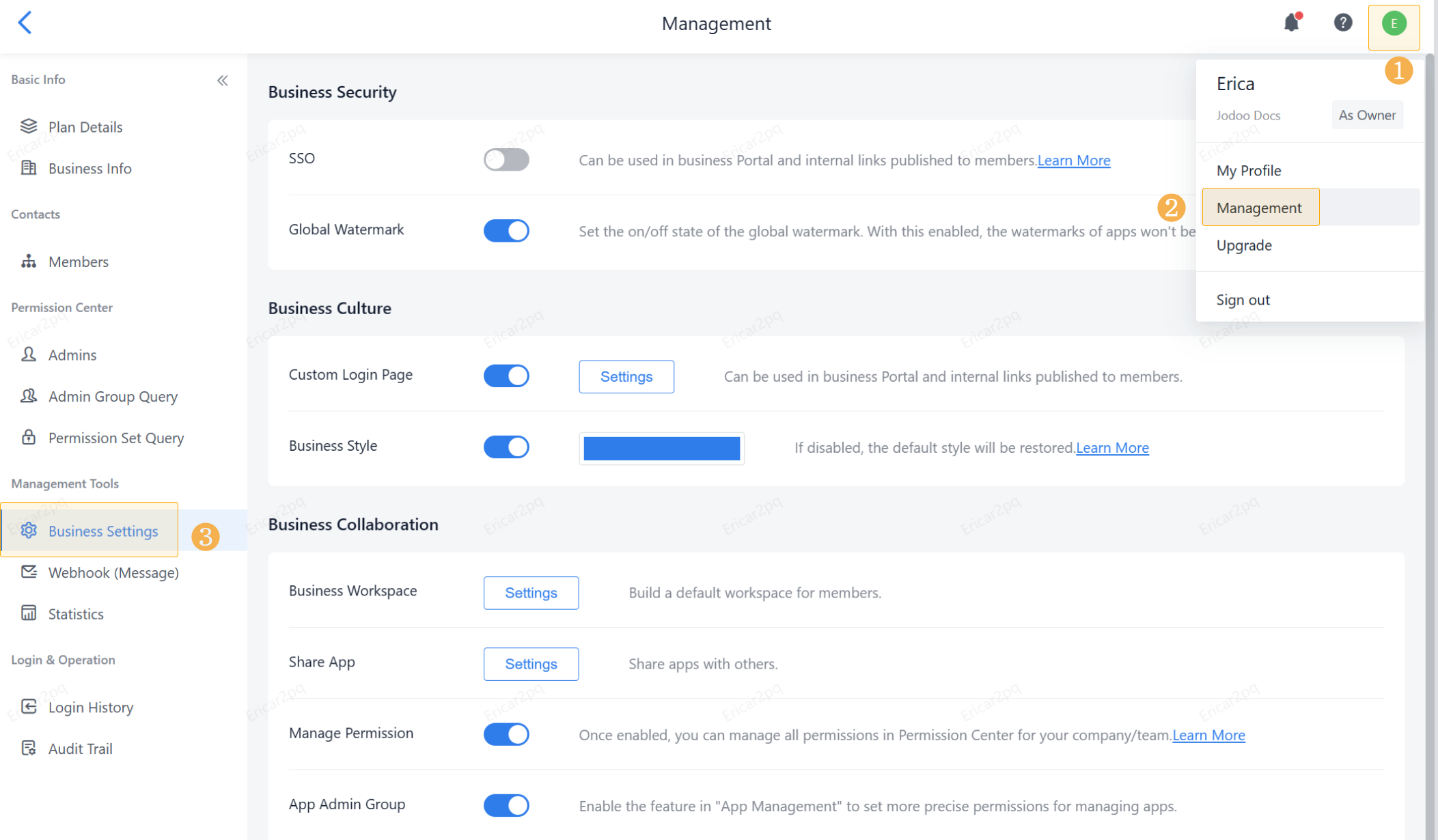The height and width of the screenshot is (840, 1438).
Task: Click the green user avatar icon
Action: [1394, 25]
